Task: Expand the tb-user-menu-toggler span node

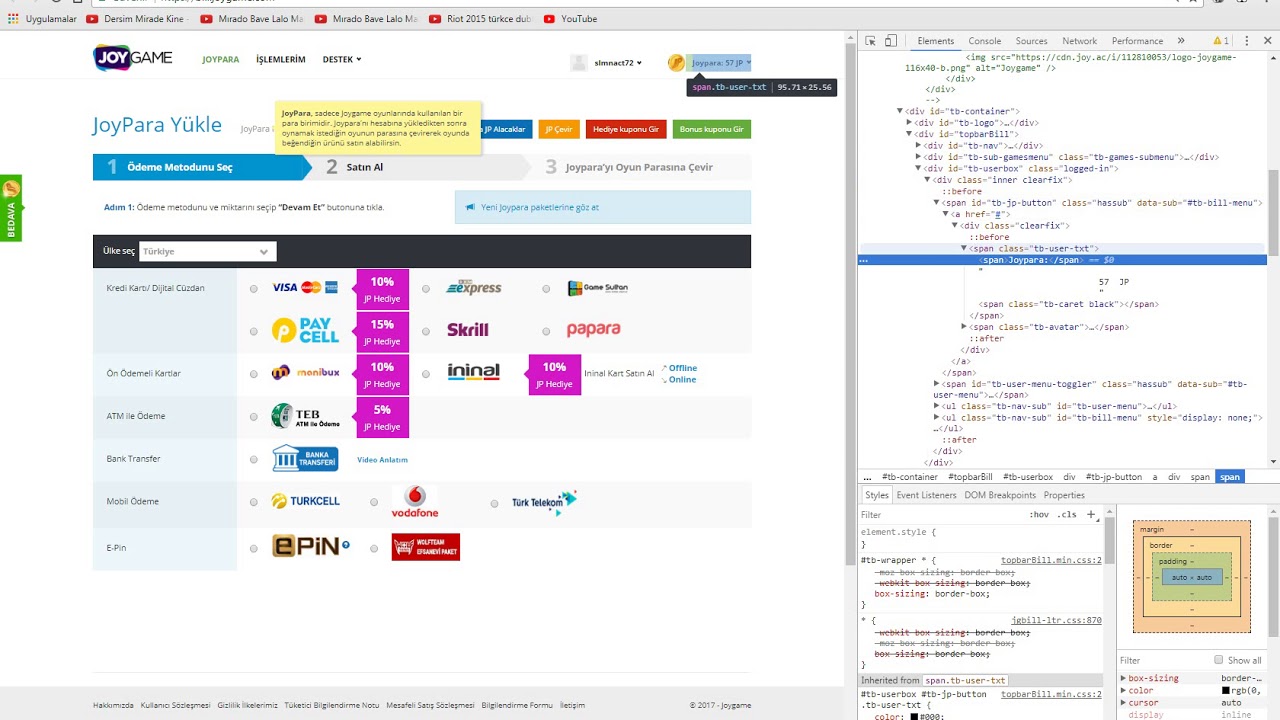Action: pos(937,384)
